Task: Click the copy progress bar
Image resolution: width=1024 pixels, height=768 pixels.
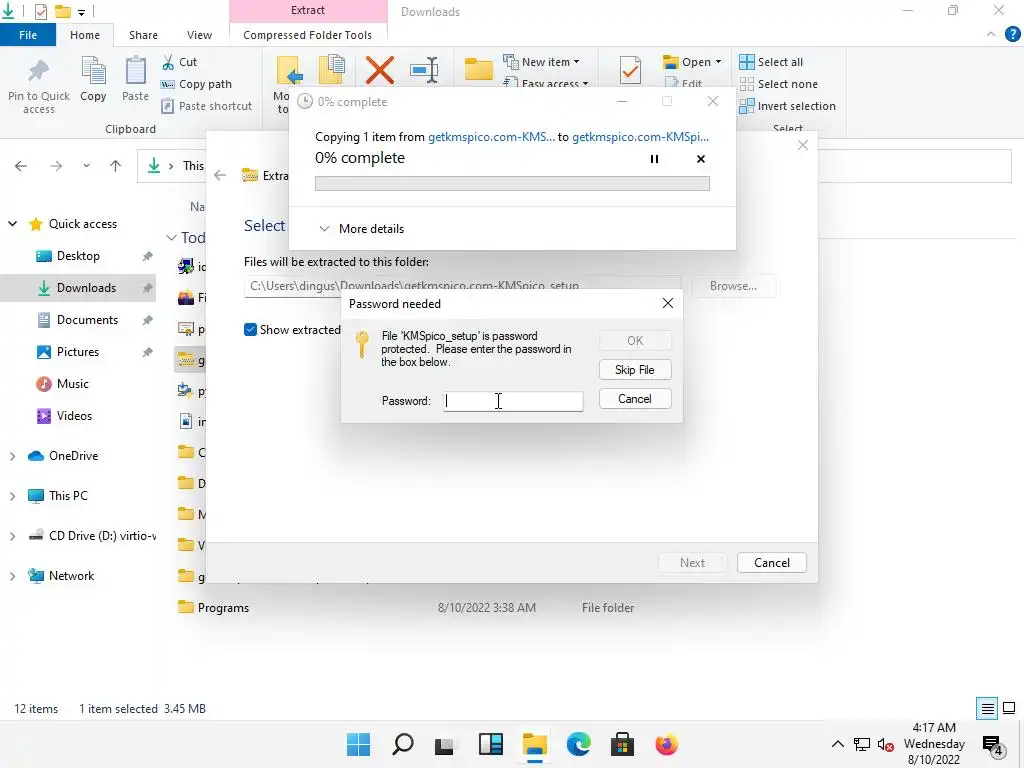Action: click(512, 184)
